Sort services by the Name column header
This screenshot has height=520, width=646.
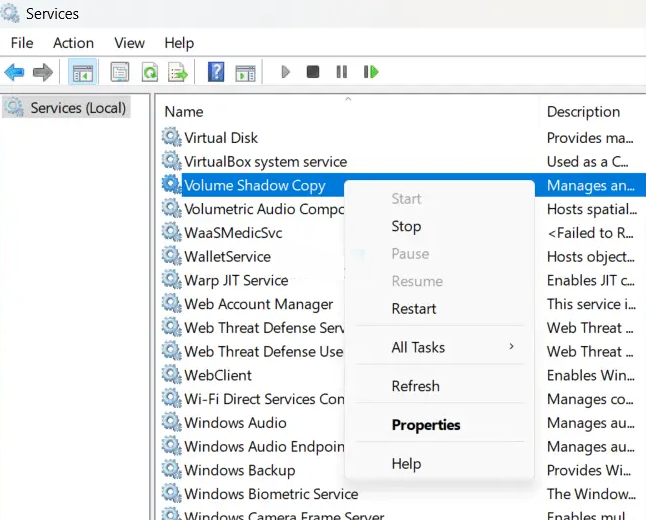click(x=184, y=112)
